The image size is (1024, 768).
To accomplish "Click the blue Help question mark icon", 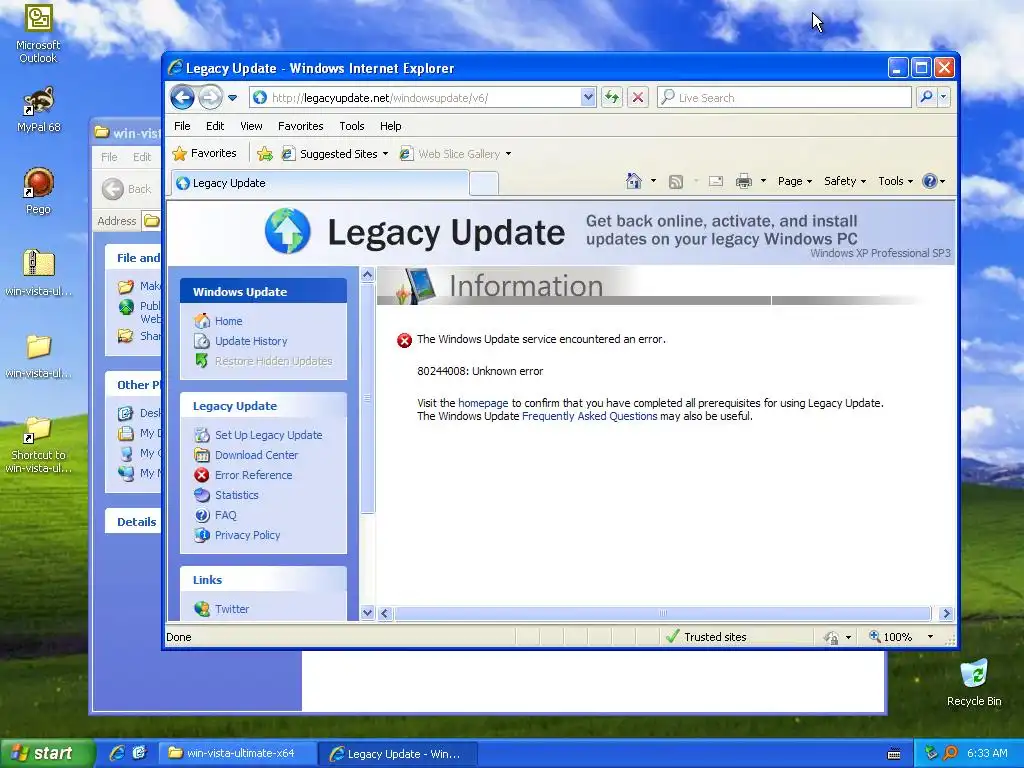I will [930, 181].
